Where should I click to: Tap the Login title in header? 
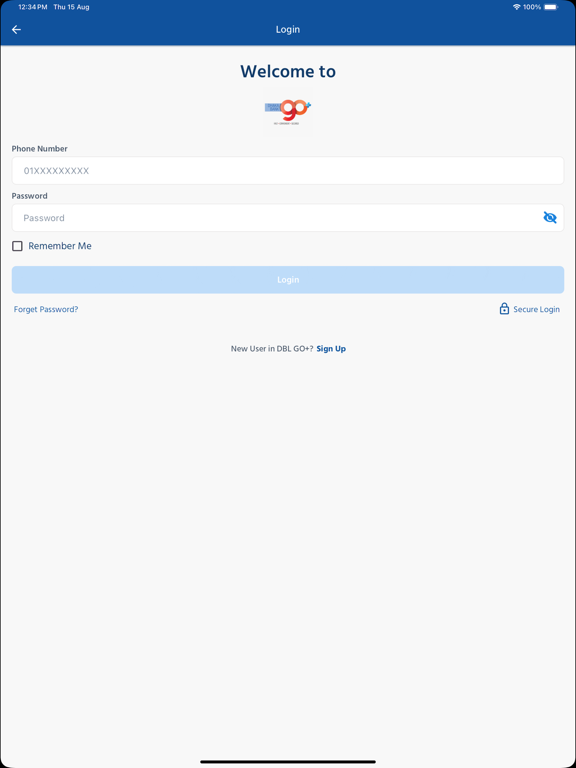coord(288,29)
